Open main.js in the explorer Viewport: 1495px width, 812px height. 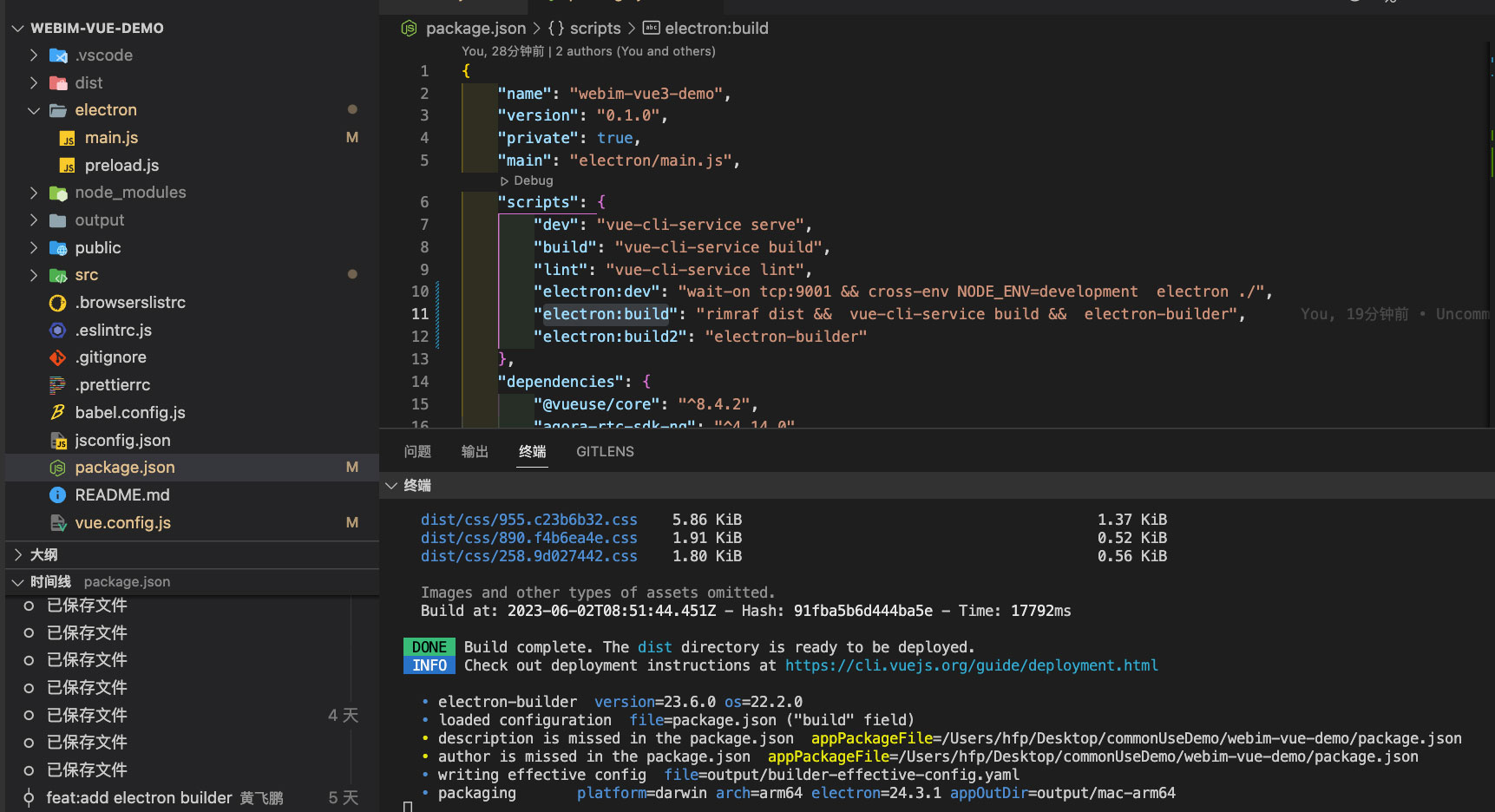click(x=111, y=138)
